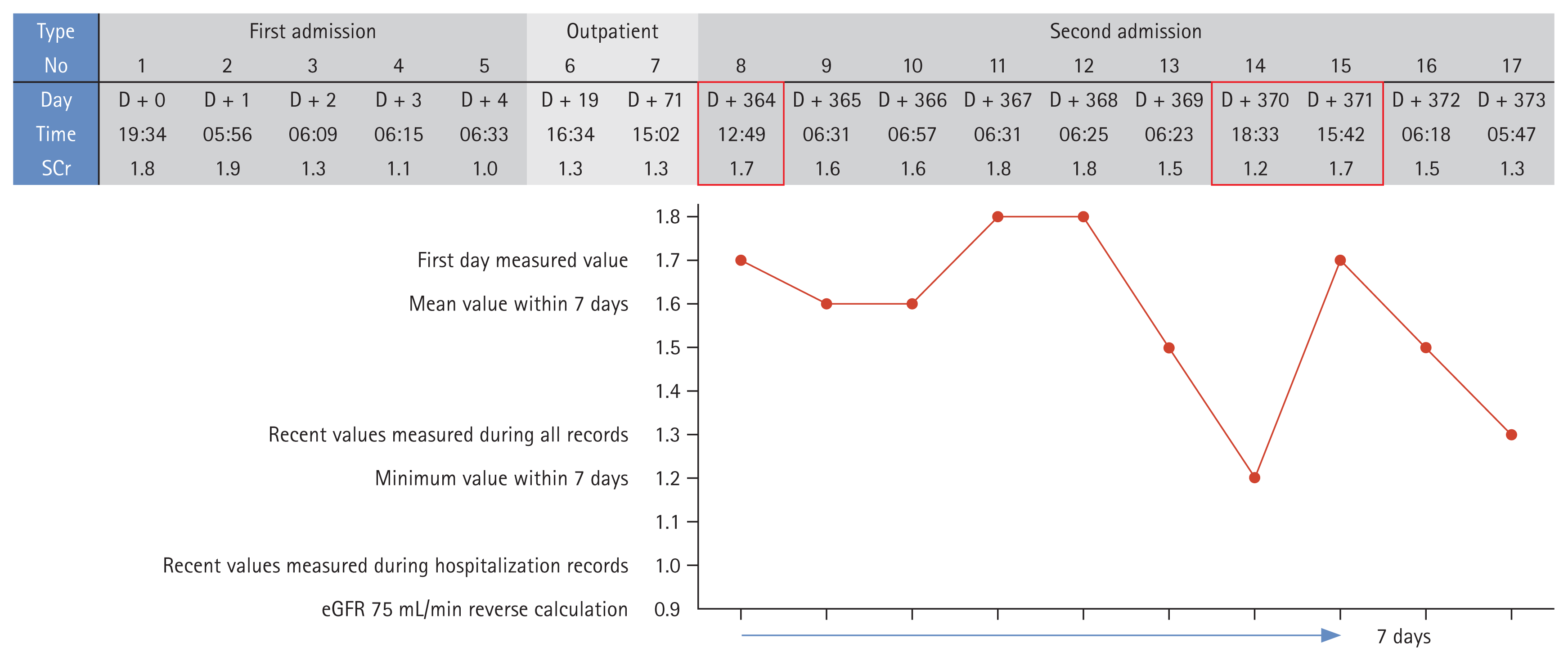1568x661 pixels.
Task: Click the lowest data point at 1.2
Action: pos(1254,478)
